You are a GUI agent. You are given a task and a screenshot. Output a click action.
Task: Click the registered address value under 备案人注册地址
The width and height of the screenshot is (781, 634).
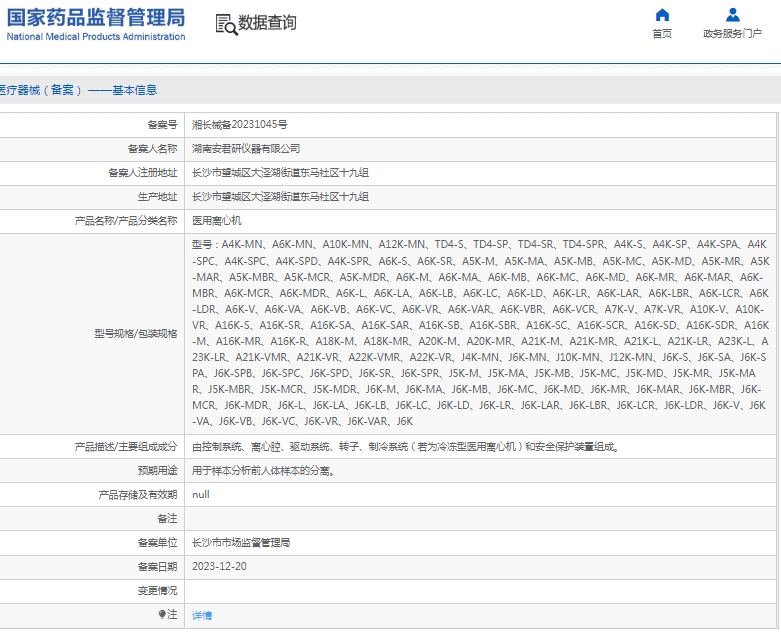280,172
